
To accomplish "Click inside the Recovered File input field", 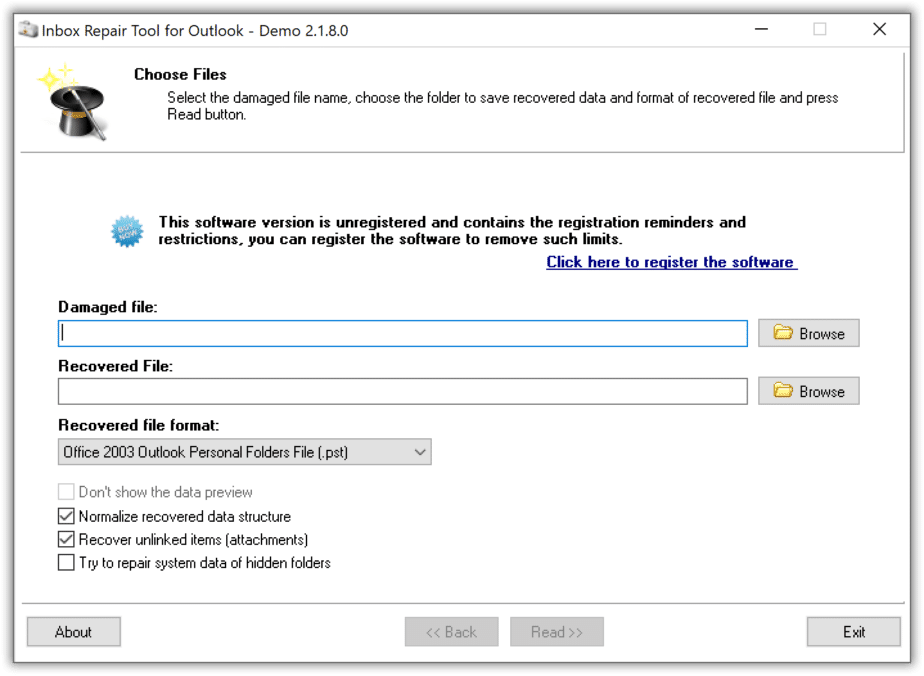I will [x=400, y=390].
